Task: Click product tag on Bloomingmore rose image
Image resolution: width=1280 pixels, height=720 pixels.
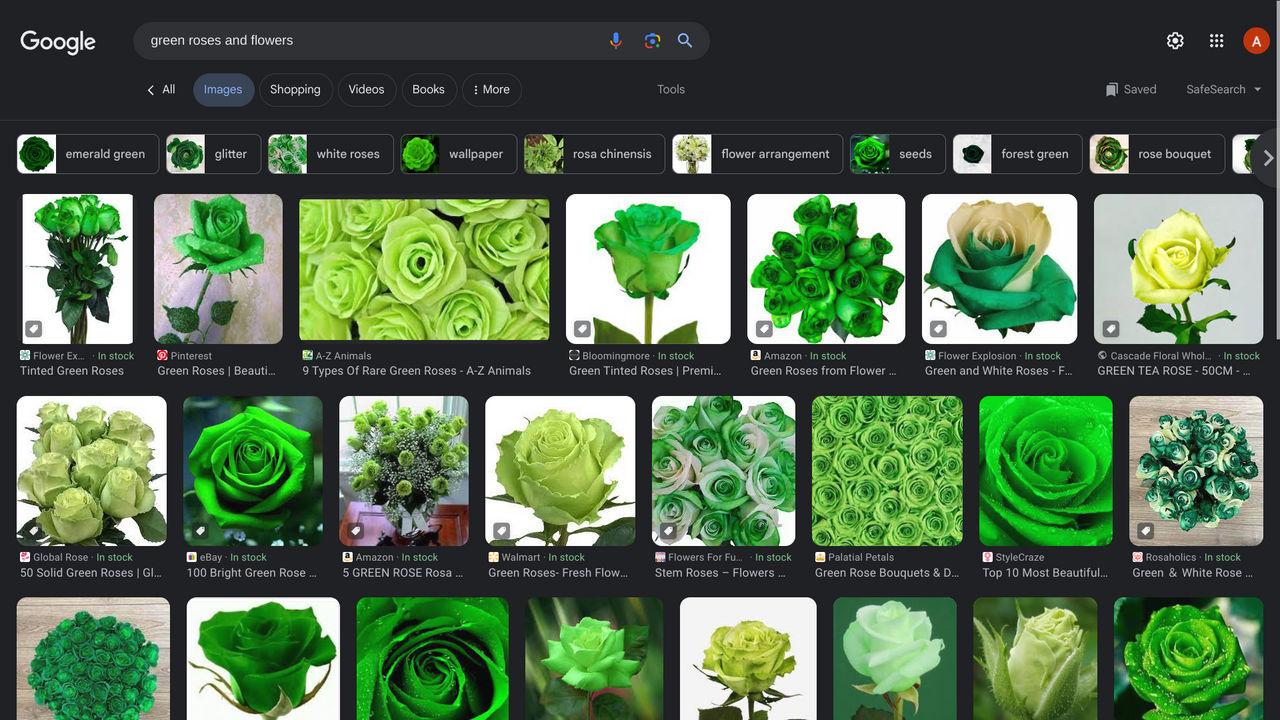Action: tap(582, 329)
